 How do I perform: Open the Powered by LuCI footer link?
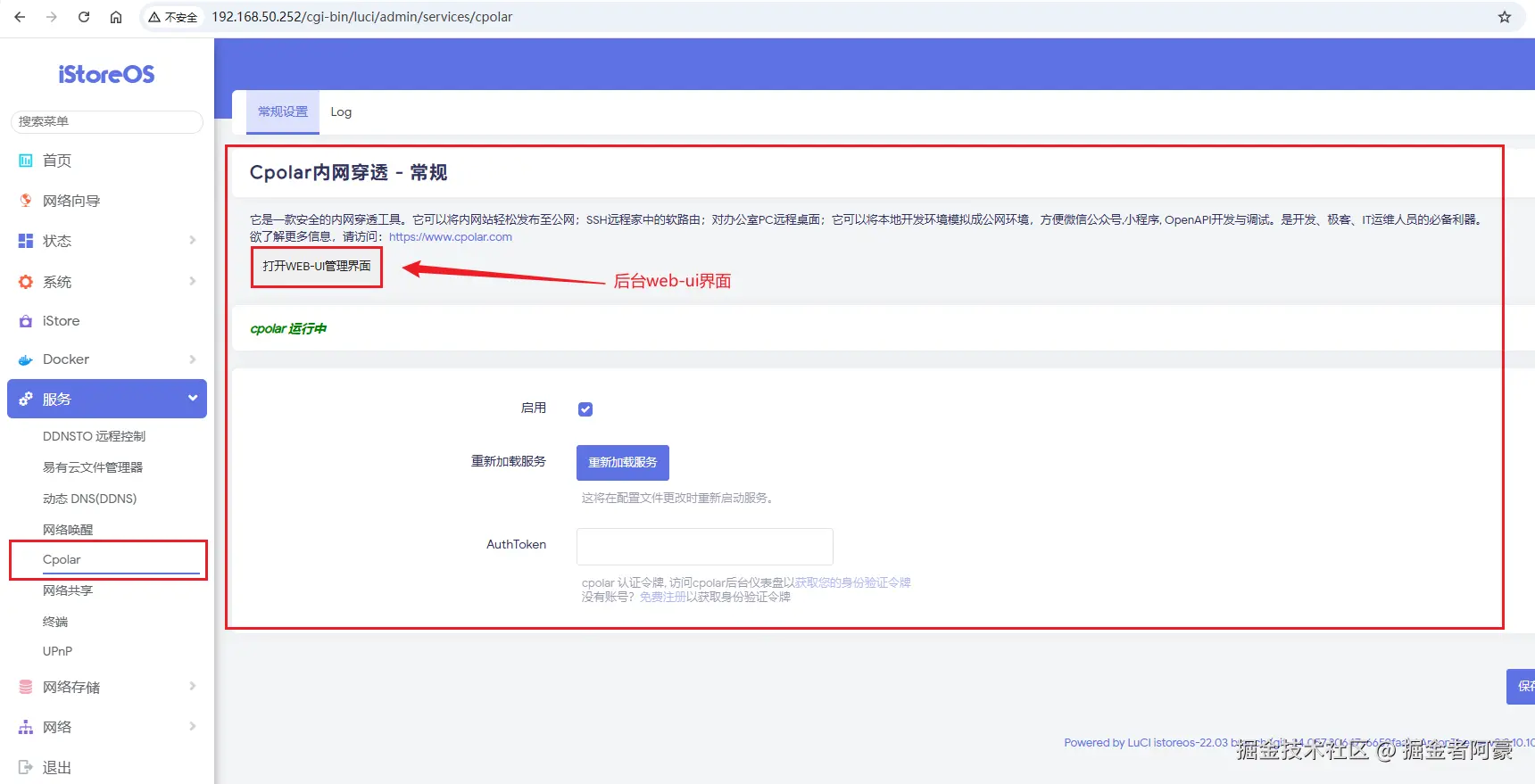pyautogui.click(x=1146, y=742)
